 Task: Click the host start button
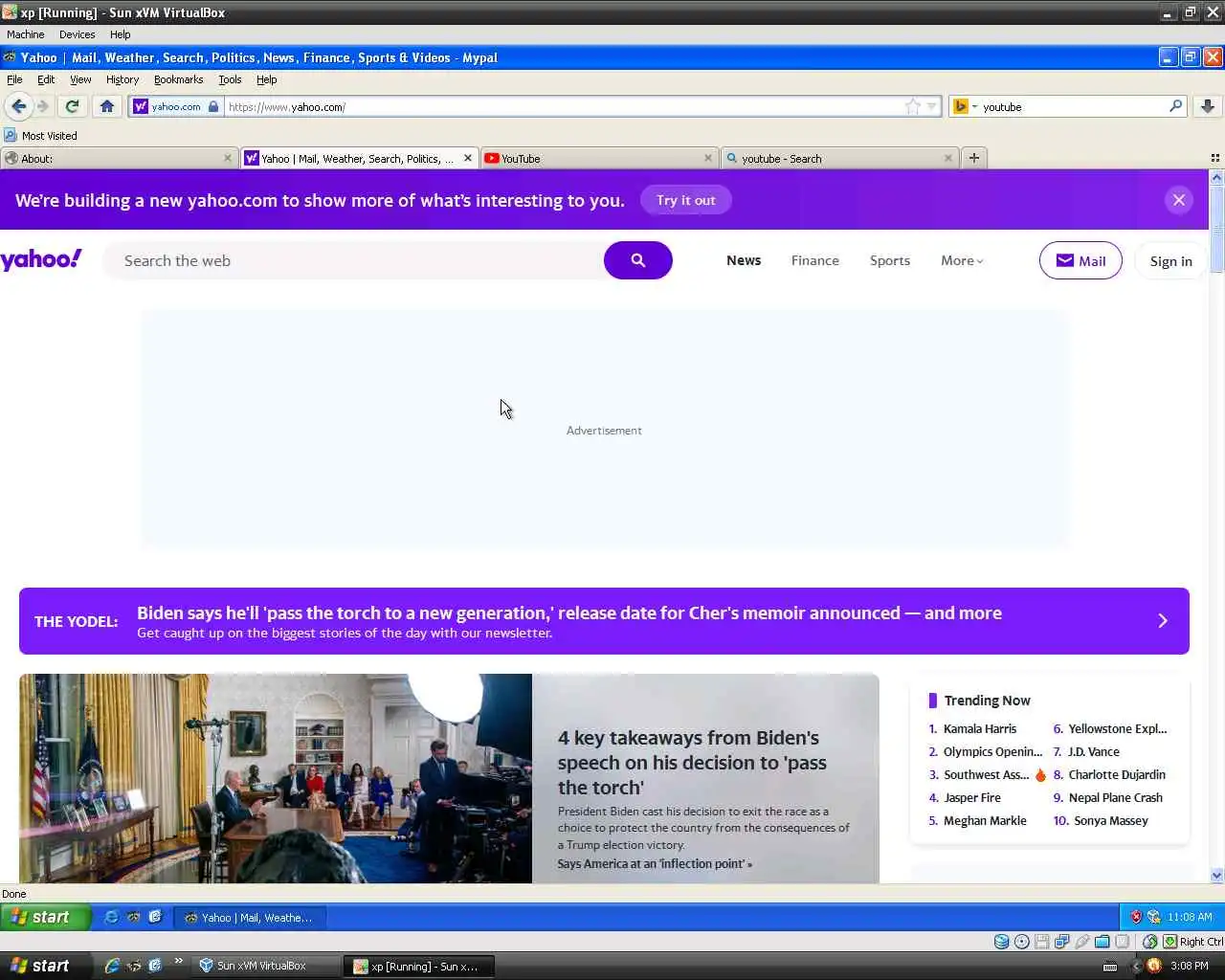coord(45,966)
